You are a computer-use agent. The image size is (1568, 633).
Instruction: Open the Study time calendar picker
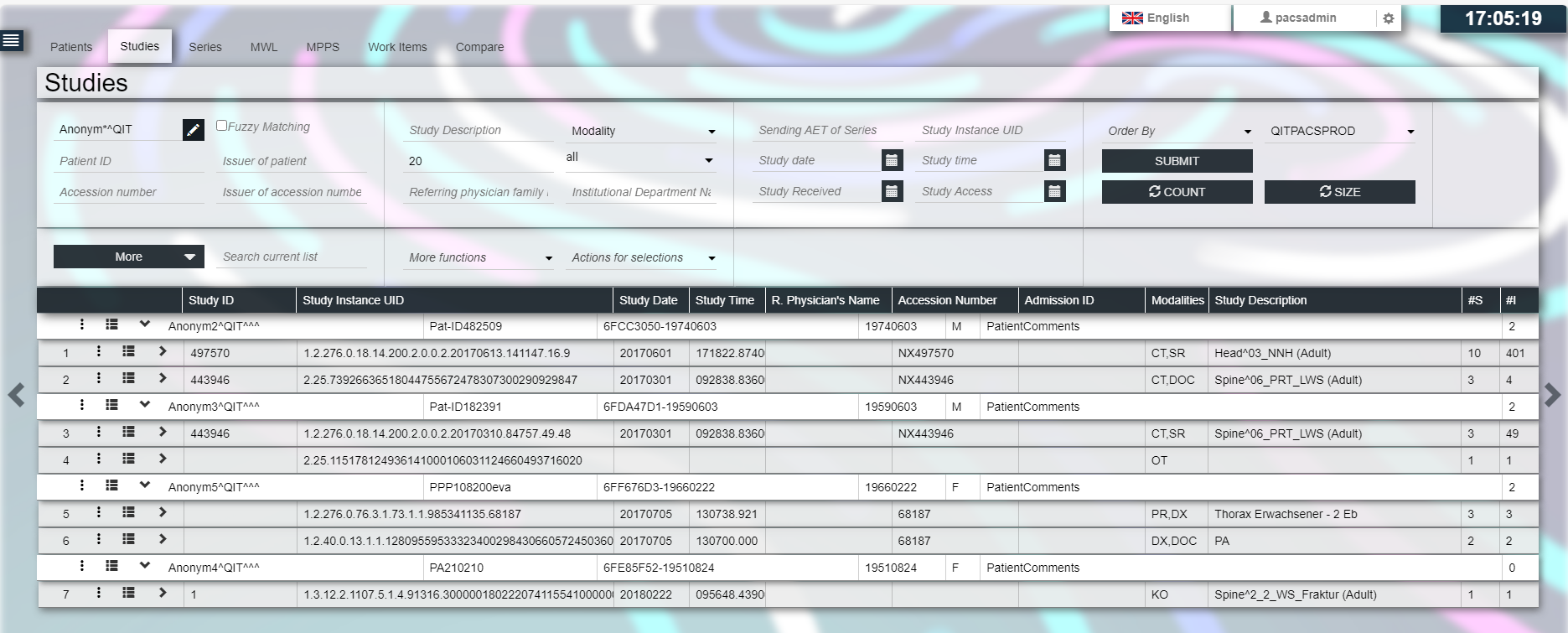point(1054,160)
